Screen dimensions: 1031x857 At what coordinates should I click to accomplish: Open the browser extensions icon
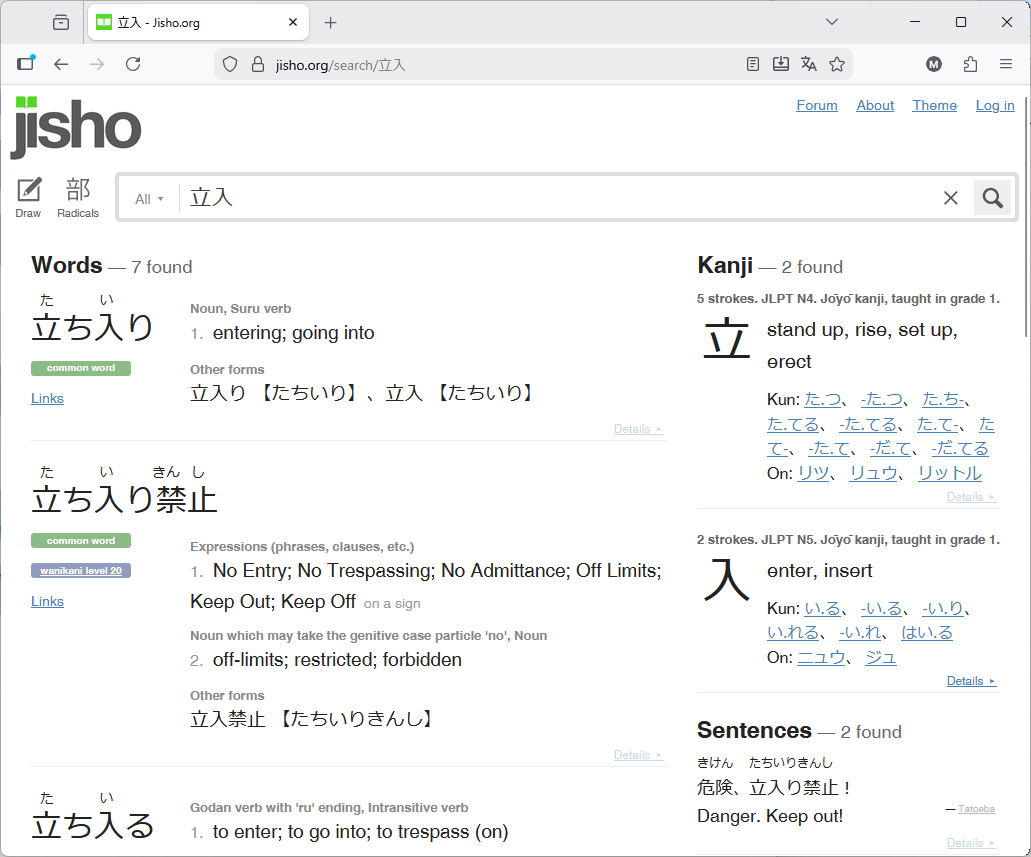pyautogui.click(x=969, y=63)
